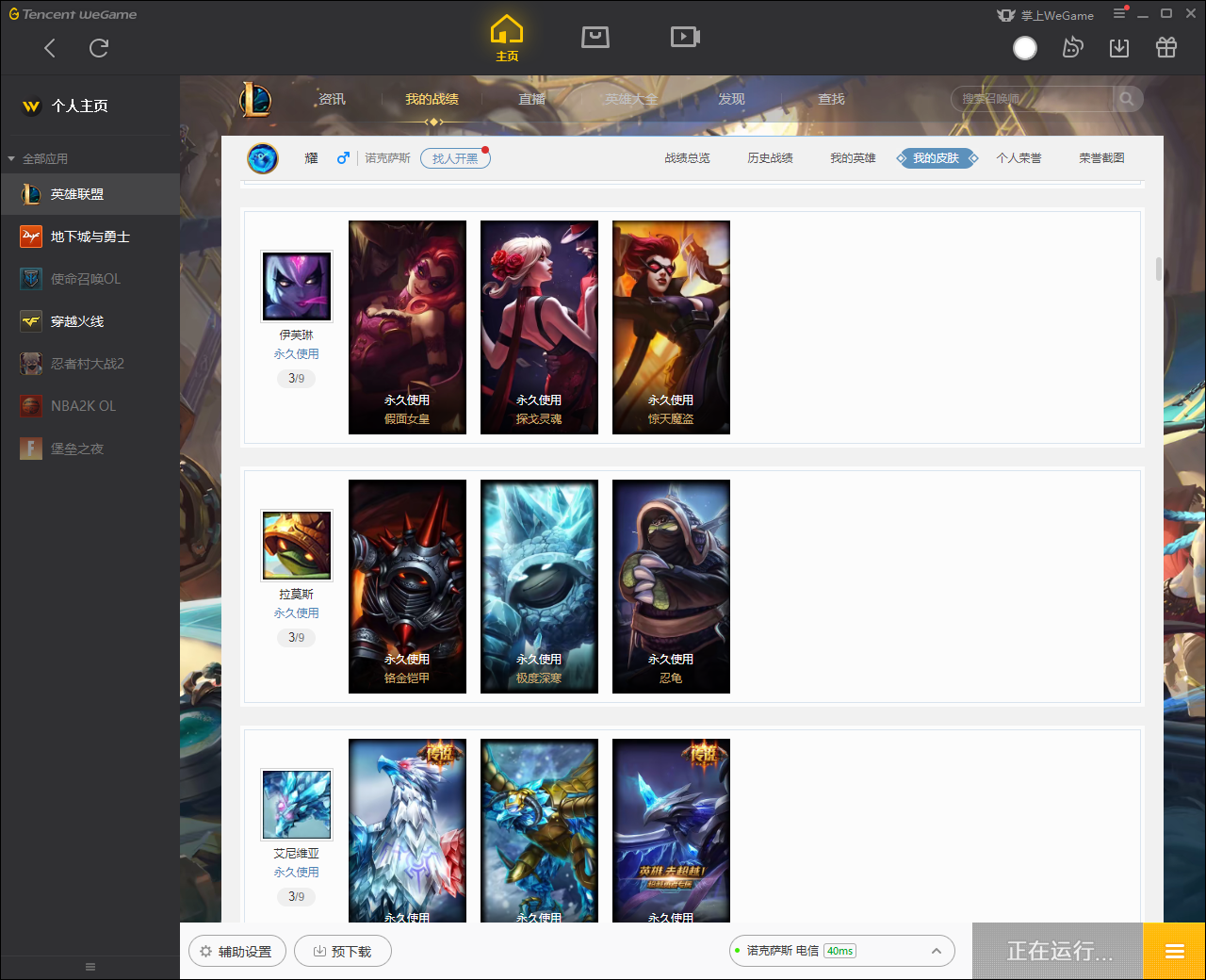
Task: Open the 直播 tab
Action: click(x=532, y=99)
